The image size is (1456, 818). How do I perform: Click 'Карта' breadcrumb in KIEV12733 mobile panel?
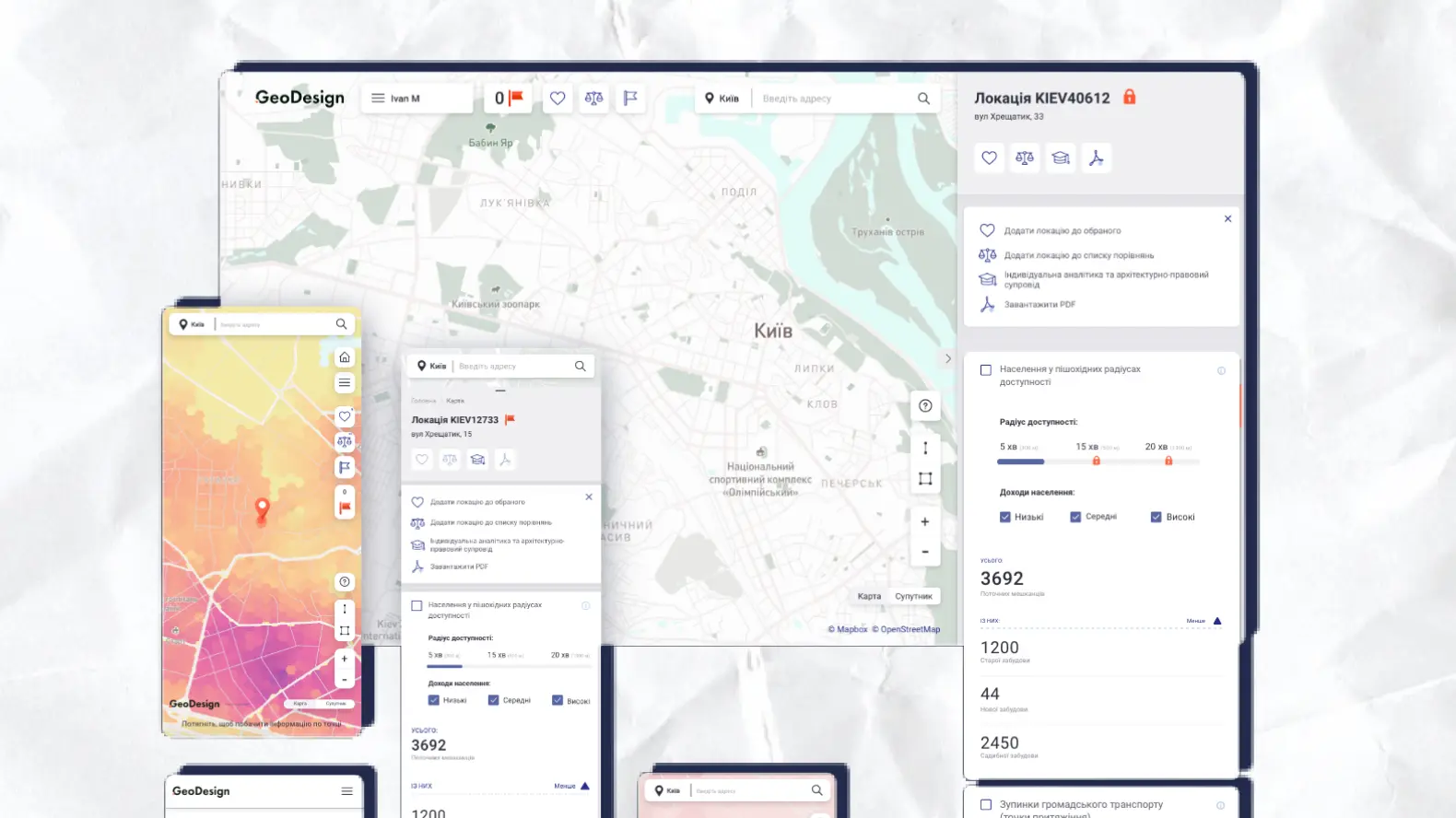coord(455,401)
